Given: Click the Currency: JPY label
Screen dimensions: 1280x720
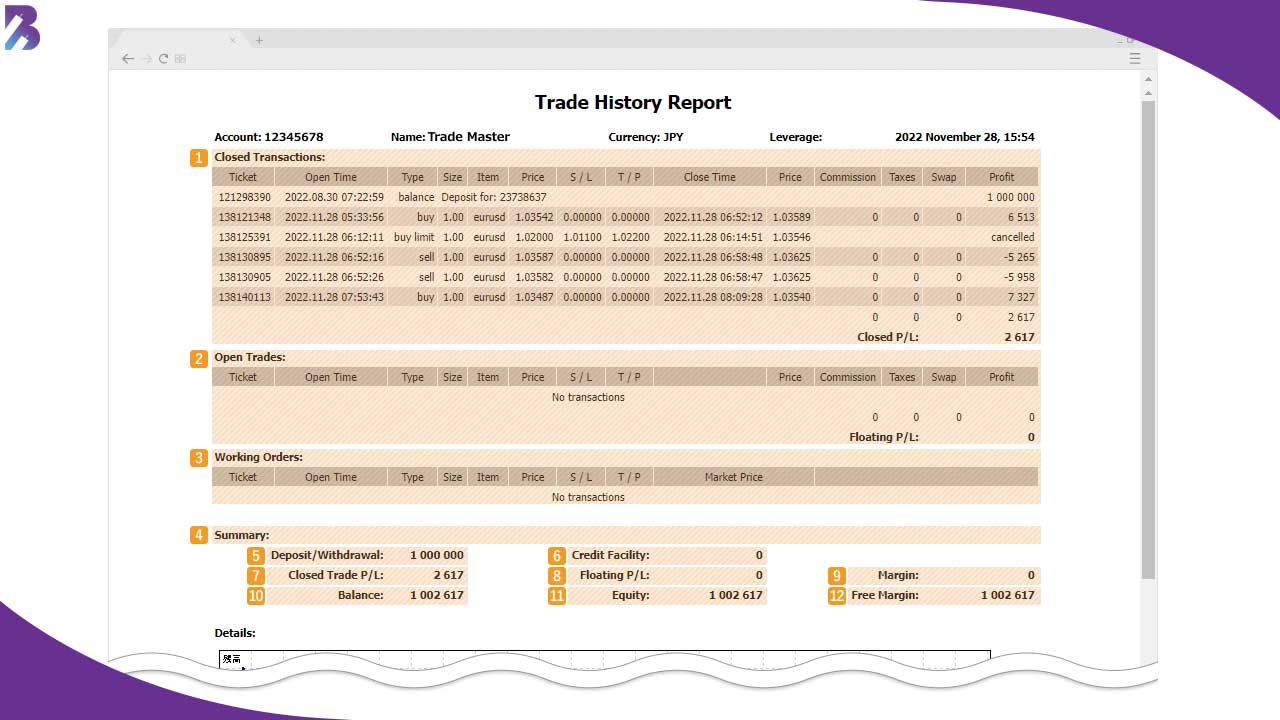Looking at the screenshot, I should (646, 137).
